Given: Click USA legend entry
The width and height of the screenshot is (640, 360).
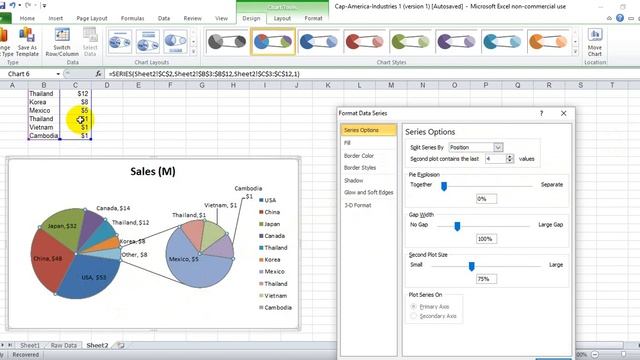Looking at the screenshot, I should pyautogui.click(x=268, y=200).
